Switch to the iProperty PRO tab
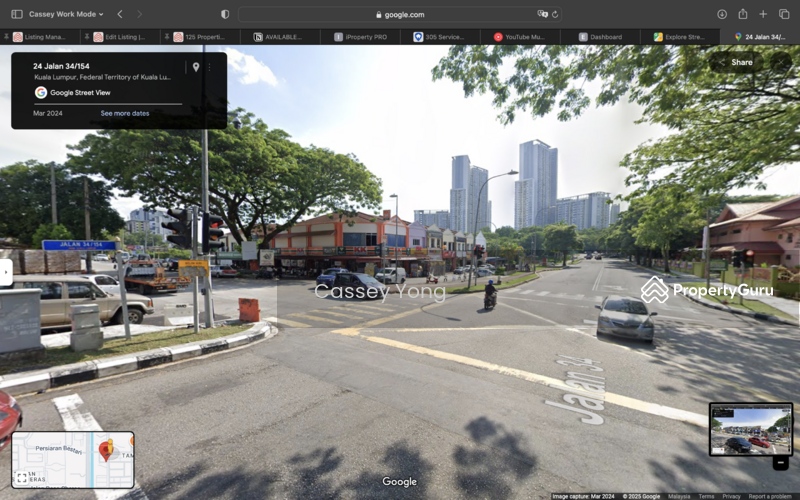The height and width of the screenshot is (500, 800). [x=360, y=37]
